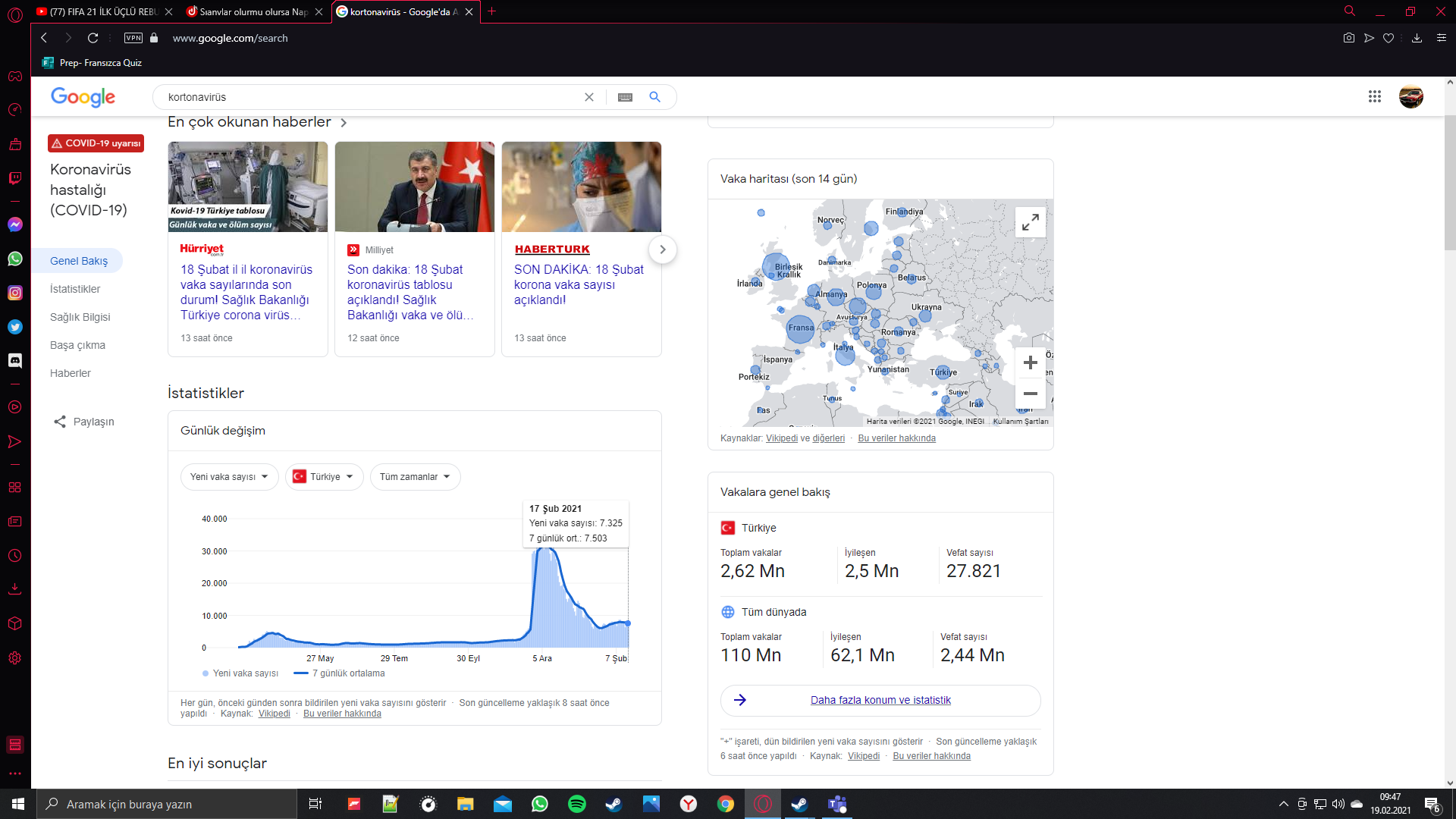Open Instagram in the sidebar
The height and width of the screenshot is (819, 1456).
(x=15, y=293)
